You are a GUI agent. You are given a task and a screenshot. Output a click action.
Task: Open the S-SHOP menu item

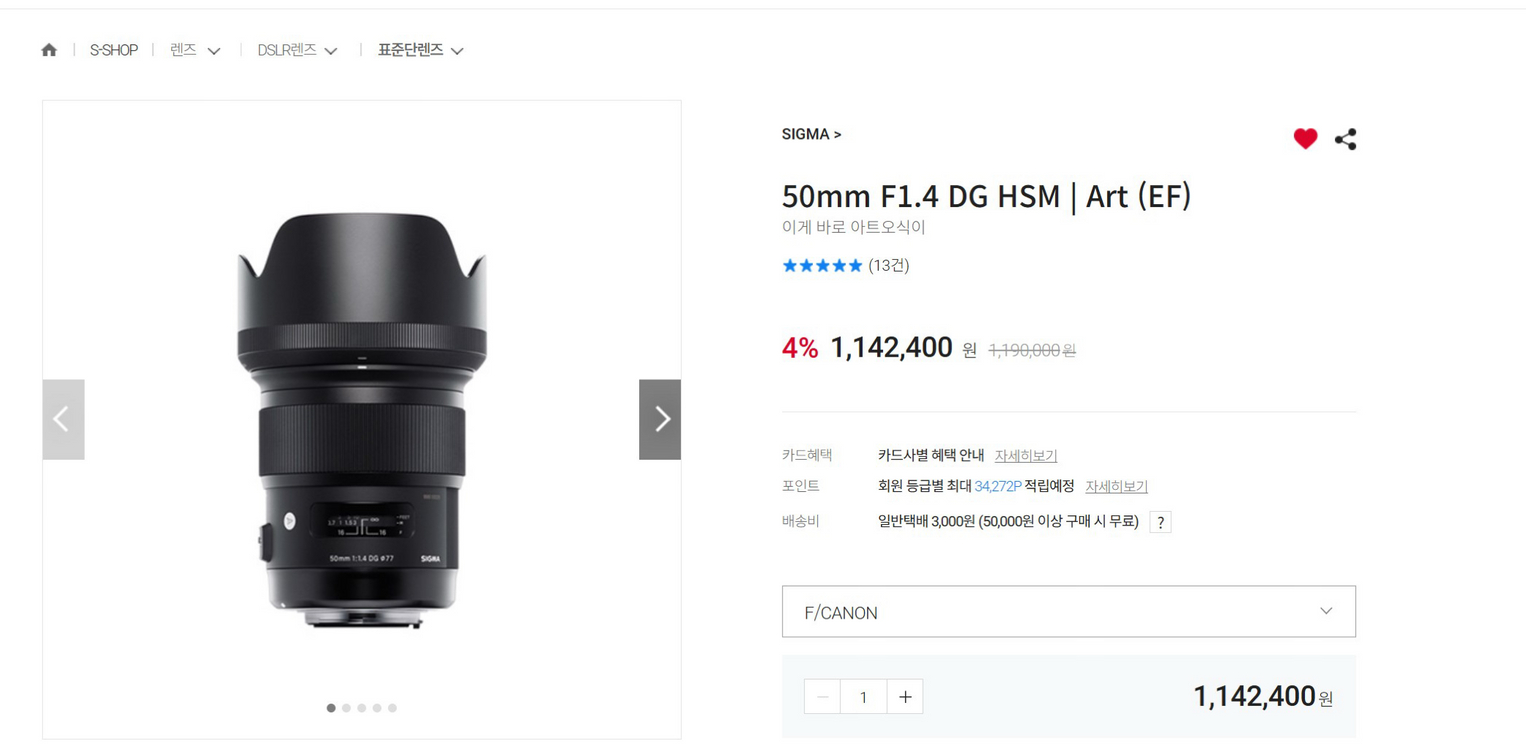(x=113, y=49)
